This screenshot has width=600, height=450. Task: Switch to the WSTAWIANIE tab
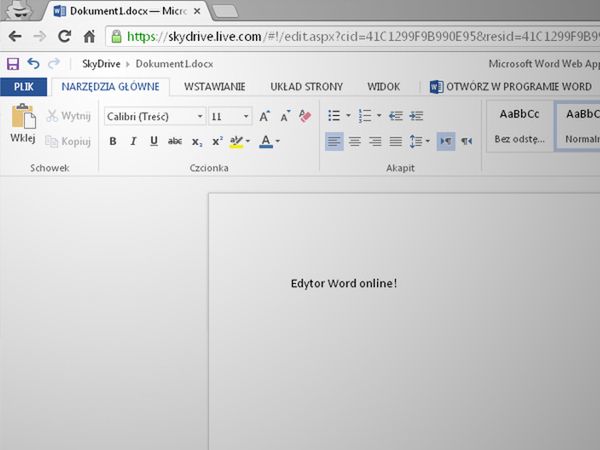pyautogui.click(x=215, y=87)
